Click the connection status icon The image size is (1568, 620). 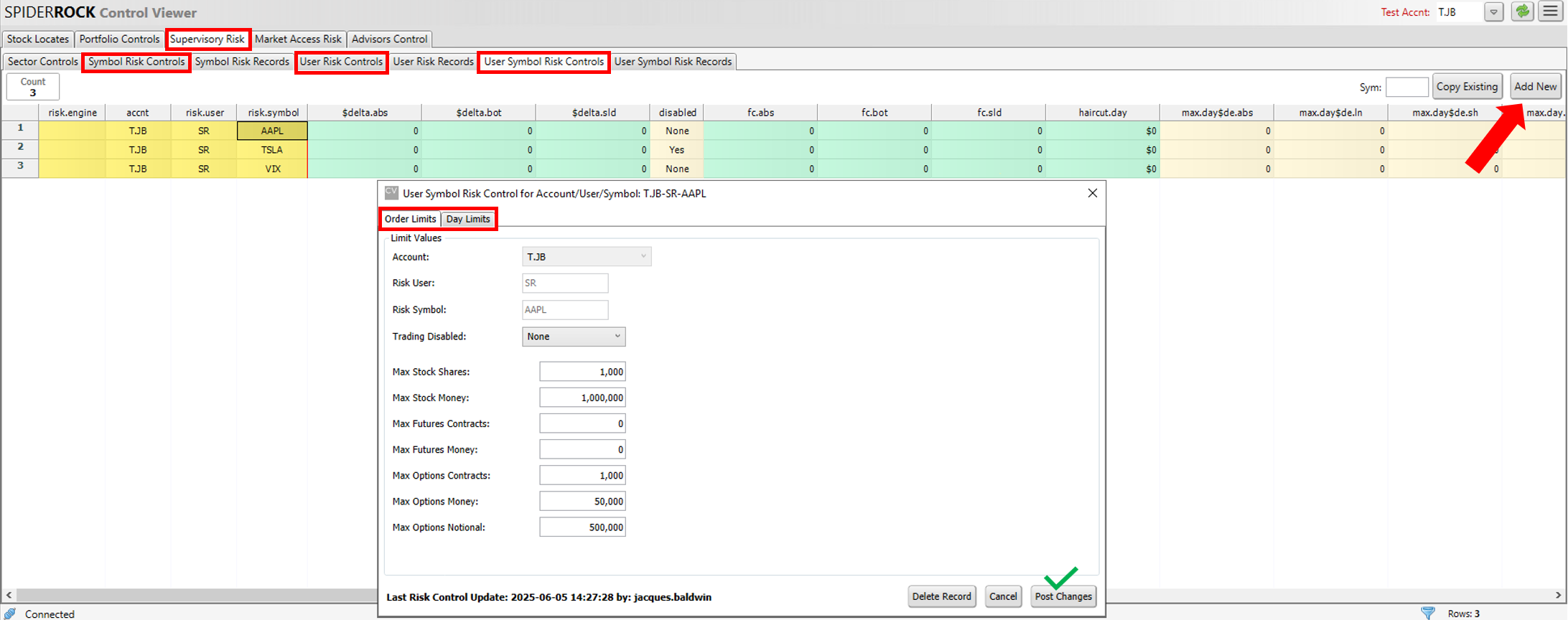tap(10, 614)
